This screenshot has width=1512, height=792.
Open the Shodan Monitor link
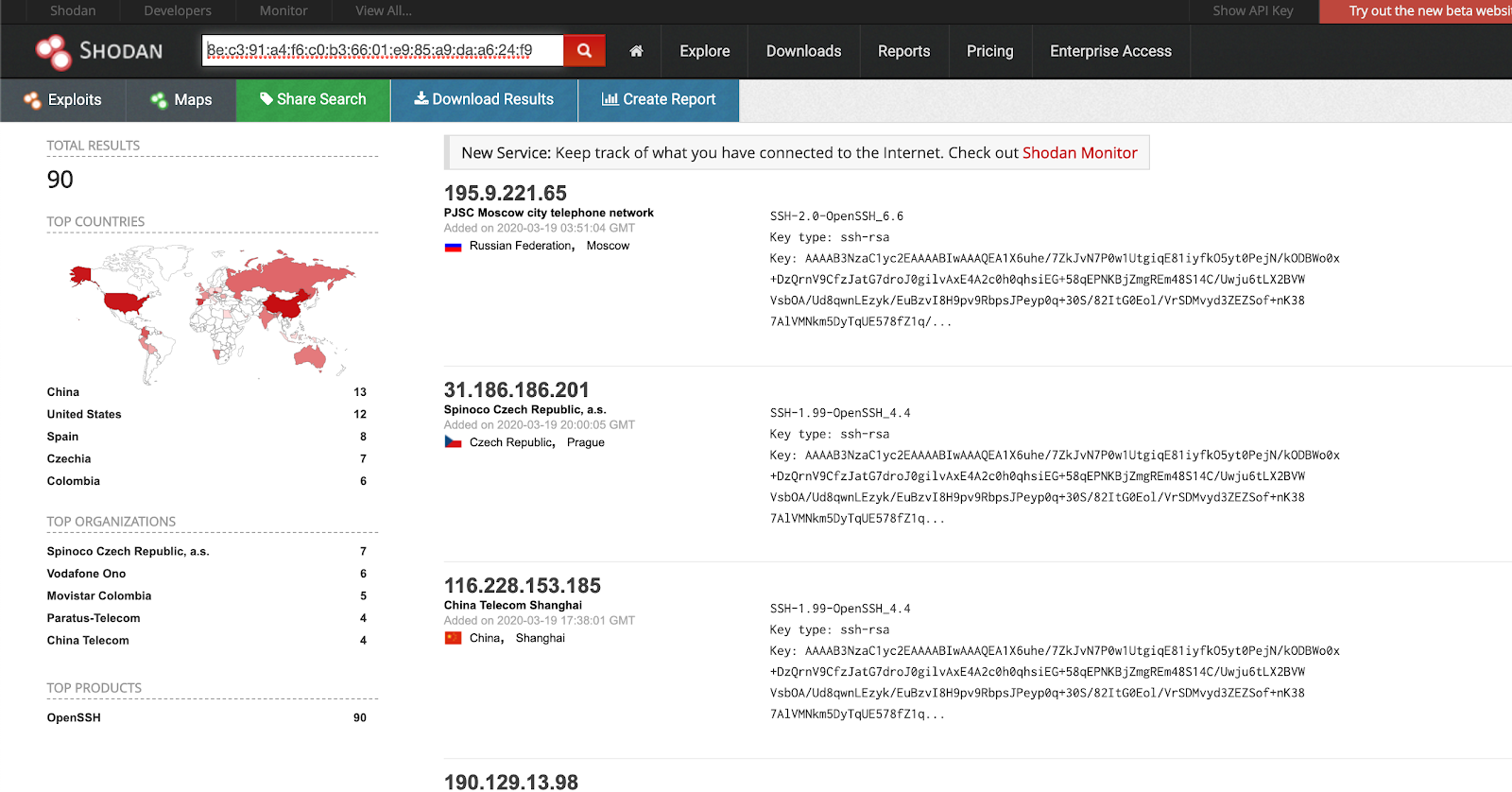tap(1080, 153)
